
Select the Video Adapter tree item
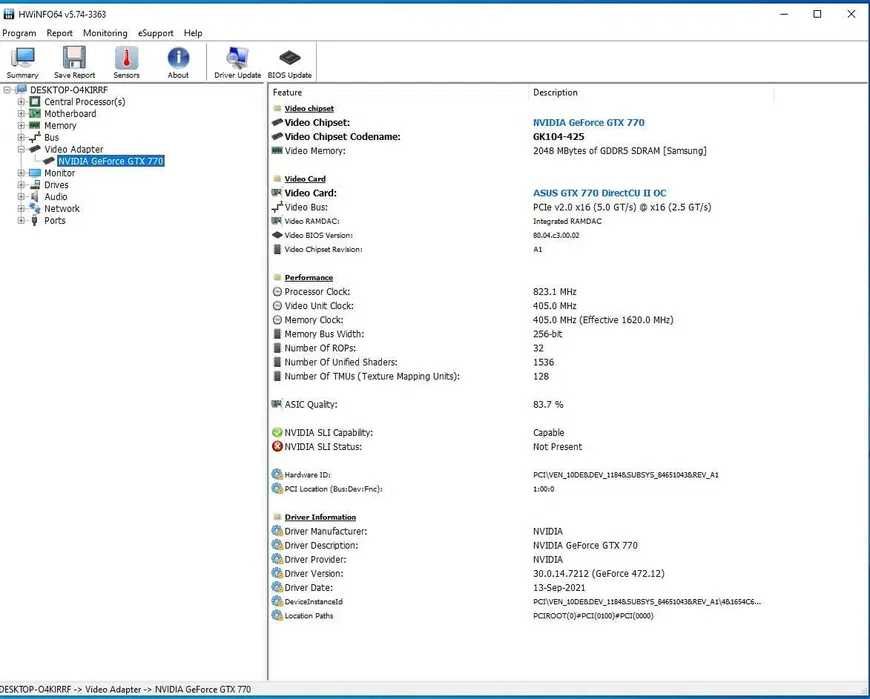click(x=74, y=149)
